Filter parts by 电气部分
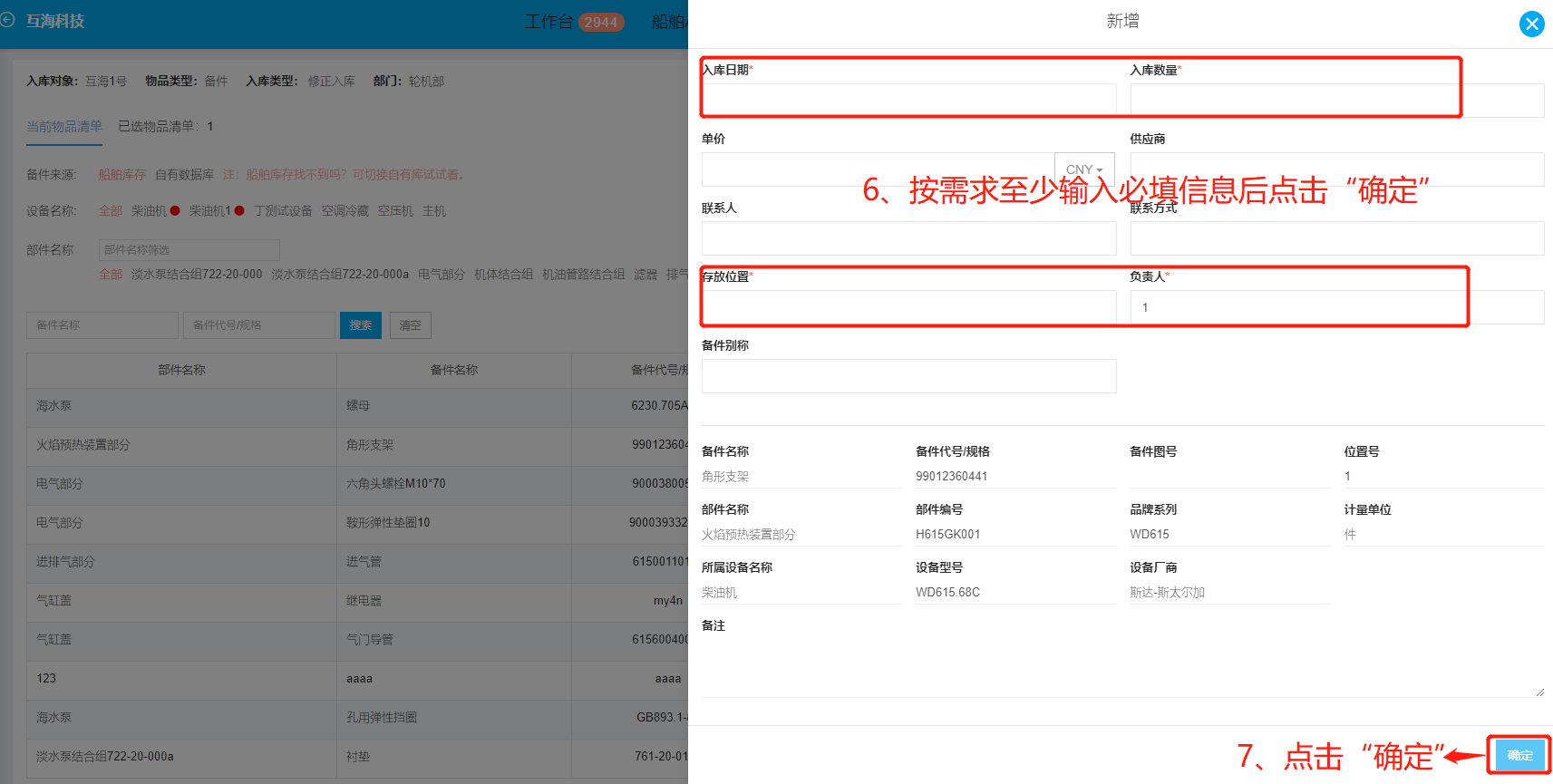 pos(442,274)
